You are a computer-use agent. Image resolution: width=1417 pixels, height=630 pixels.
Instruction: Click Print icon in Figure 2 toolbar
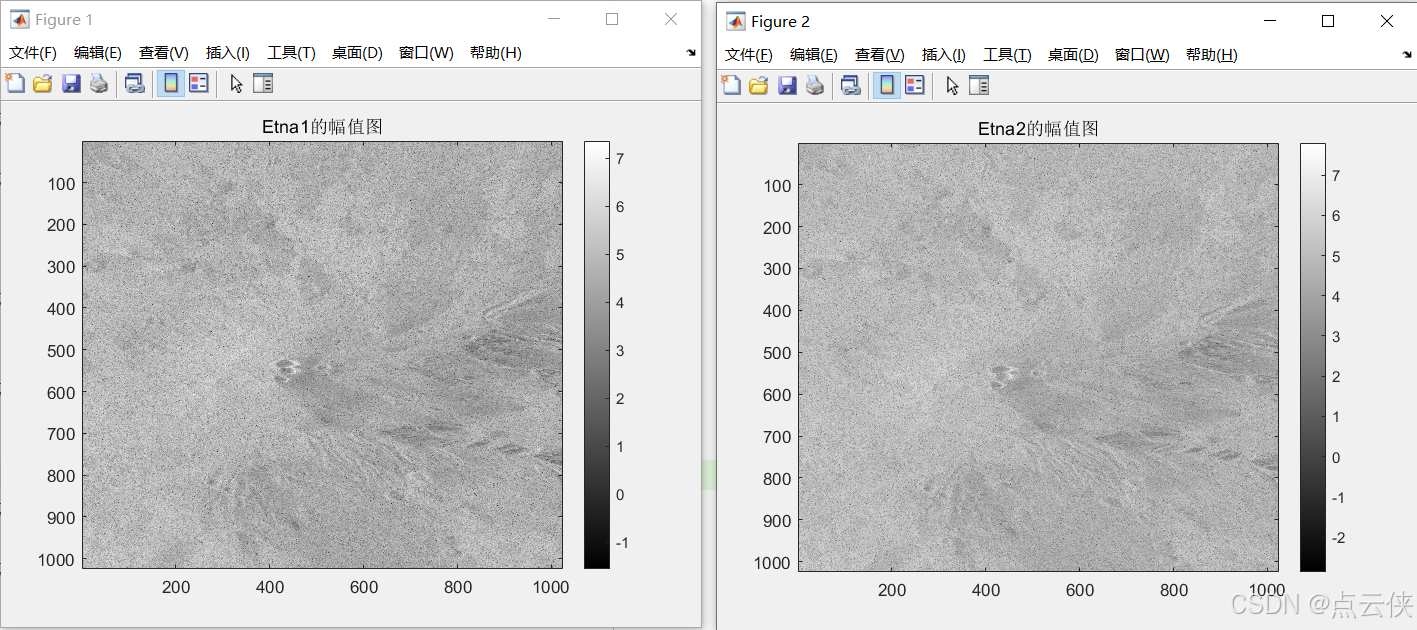point(814,86)
